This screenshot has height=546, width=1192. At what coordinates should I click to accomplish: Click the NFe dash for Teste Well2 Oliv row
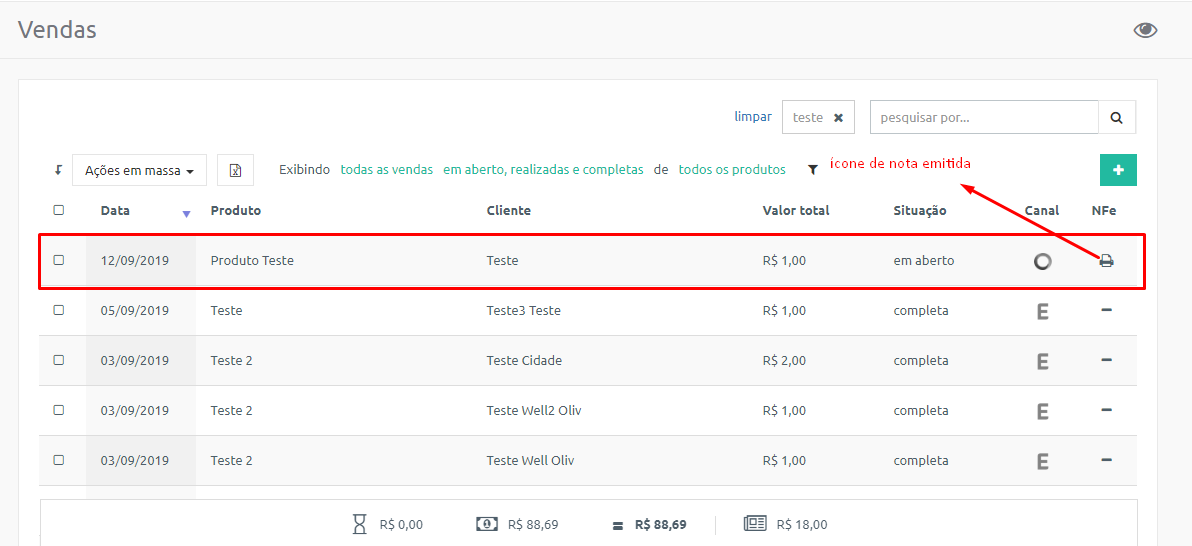(1107, 410)
